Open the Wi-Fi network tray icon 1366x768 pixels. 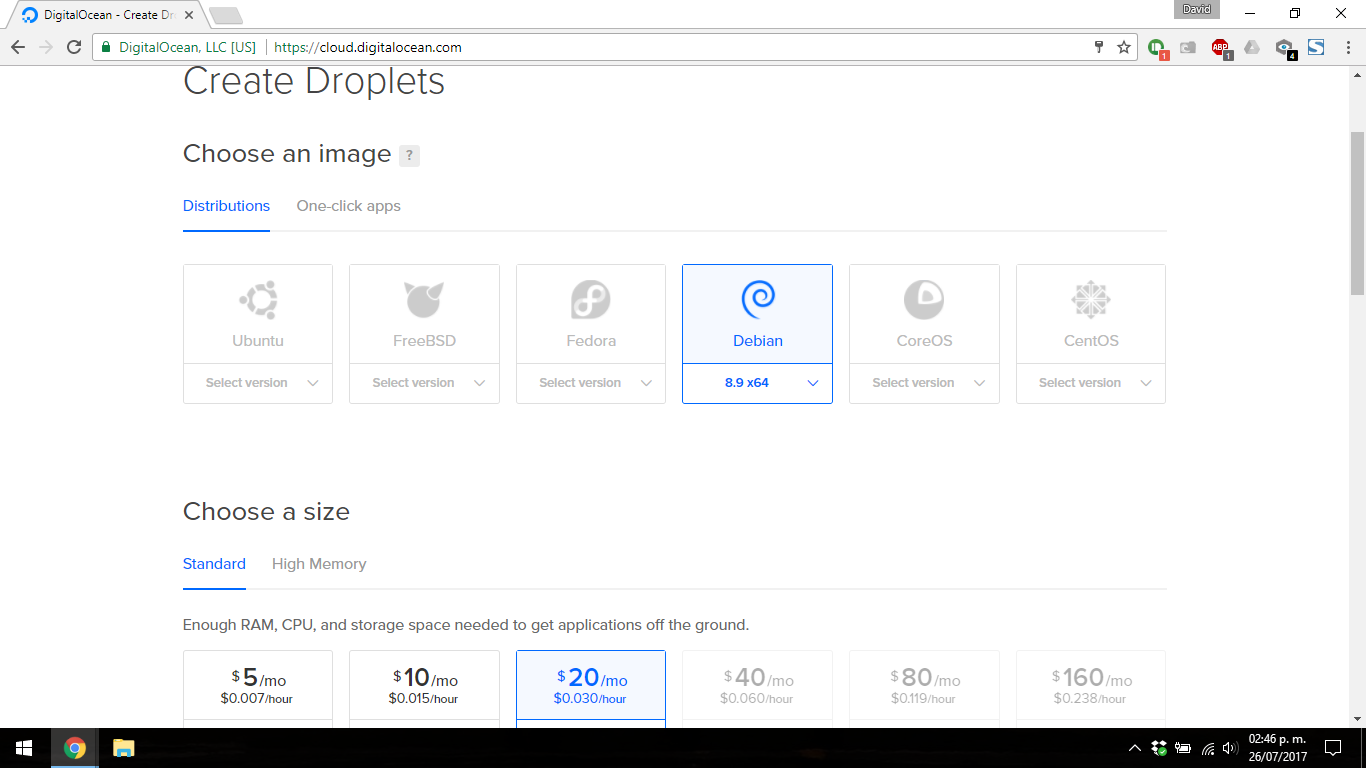(1208, 748)
